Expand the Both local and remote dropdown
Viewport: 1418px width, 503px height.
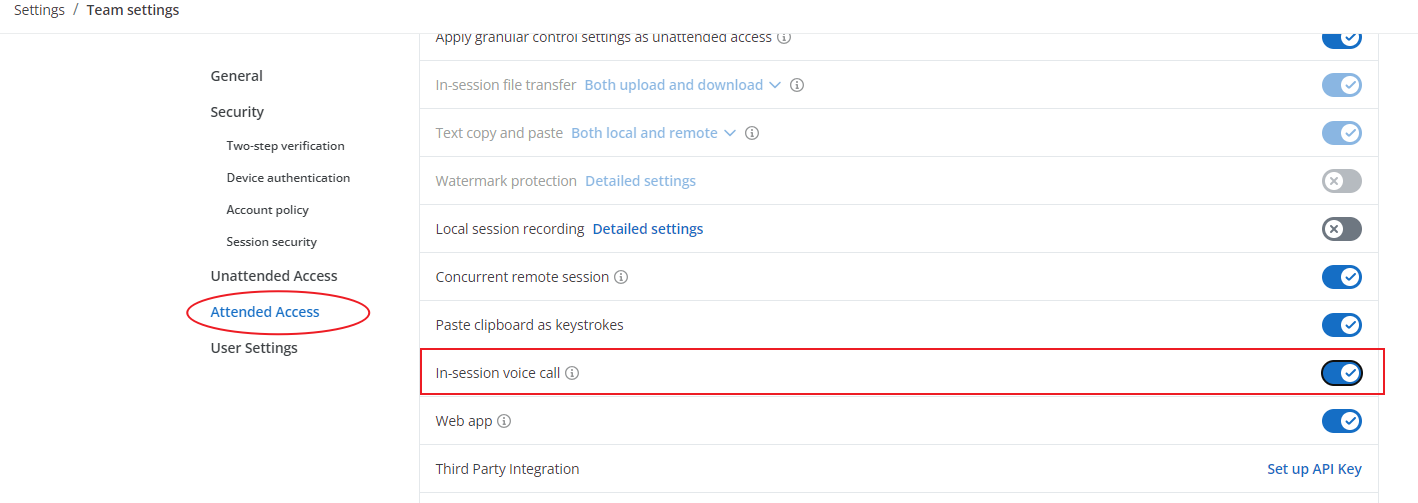coord(653,133)
